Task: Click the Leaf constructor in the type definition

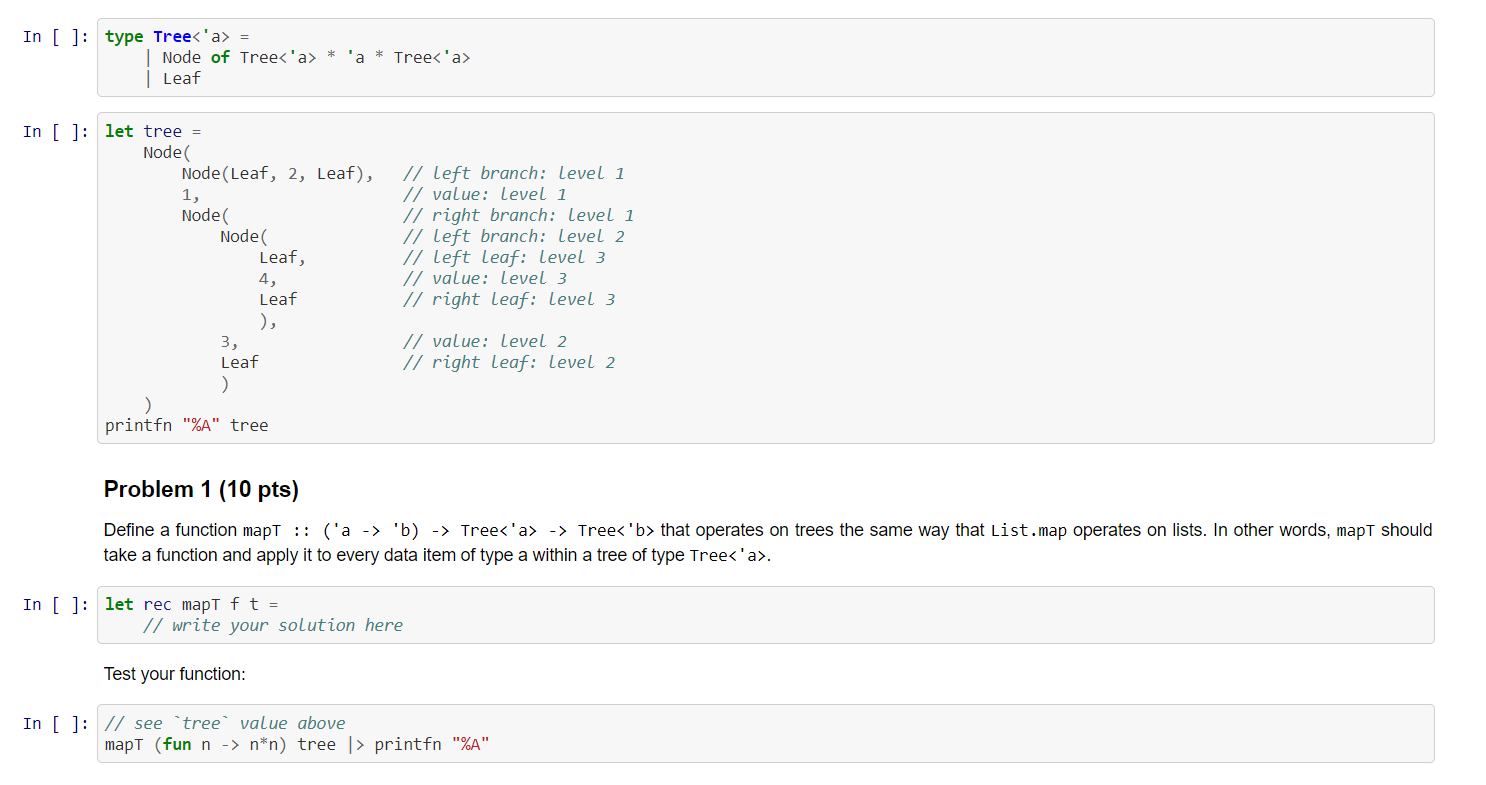Action: 182,78
